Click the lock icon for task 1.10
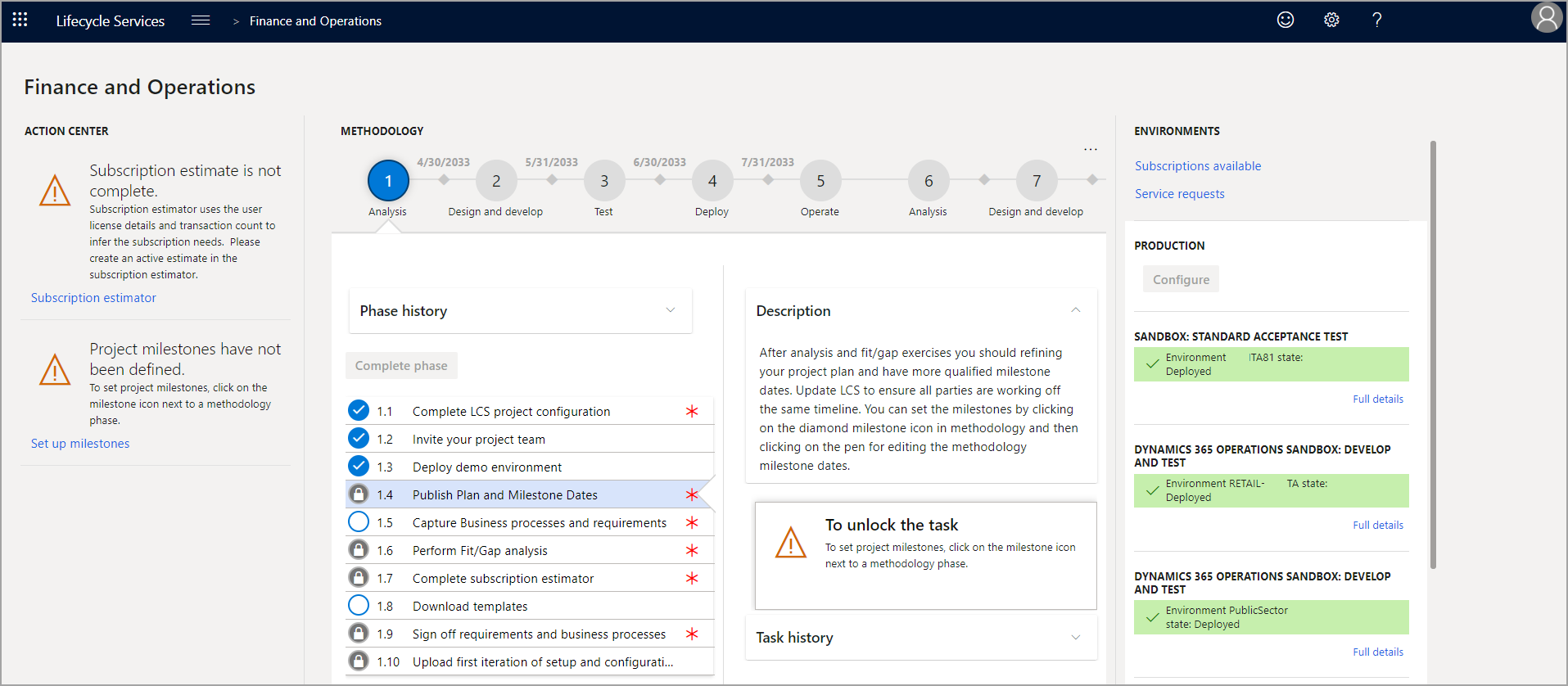Image resolution: width=1568 pixels, height=686 pixels. pyautogui.click(x=359, y=661)
